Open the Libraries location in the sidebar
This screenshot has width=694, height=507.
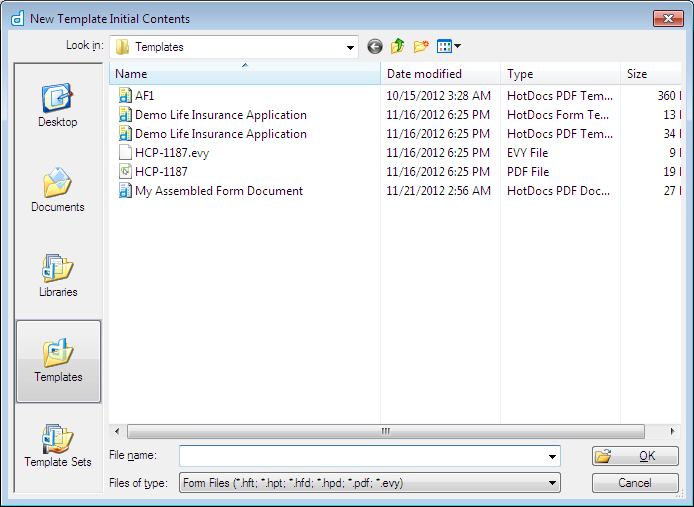click(58, 275)
